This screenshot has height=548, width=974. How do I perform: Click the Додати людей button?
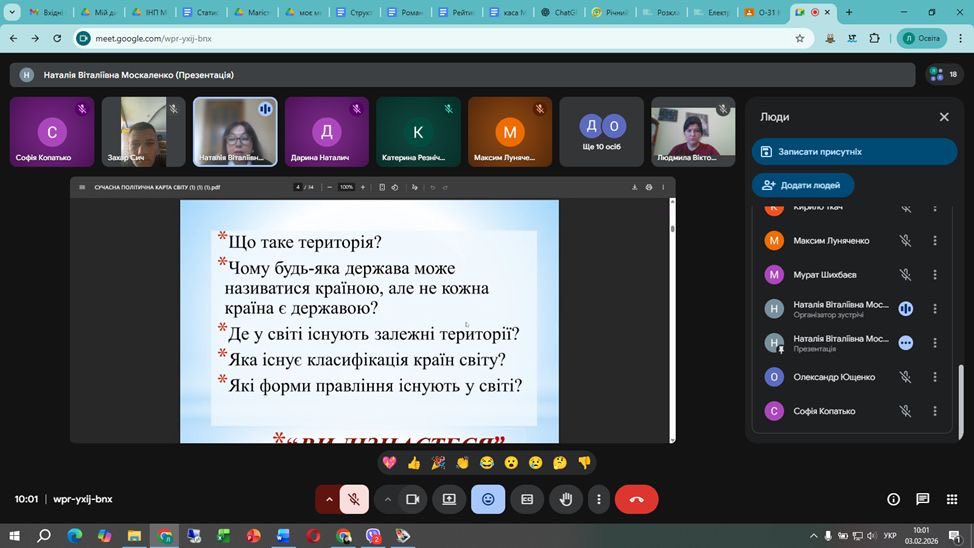[x=803, y=185]
